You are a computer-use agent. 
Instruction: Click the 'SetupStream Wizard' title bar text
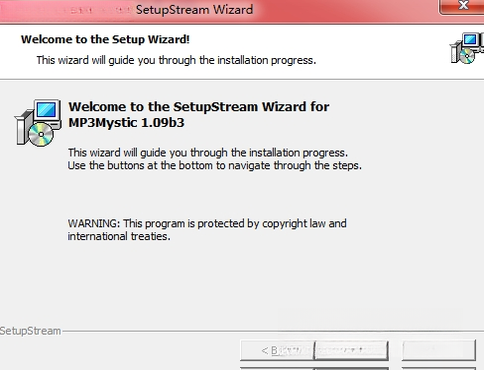(194, 9)
